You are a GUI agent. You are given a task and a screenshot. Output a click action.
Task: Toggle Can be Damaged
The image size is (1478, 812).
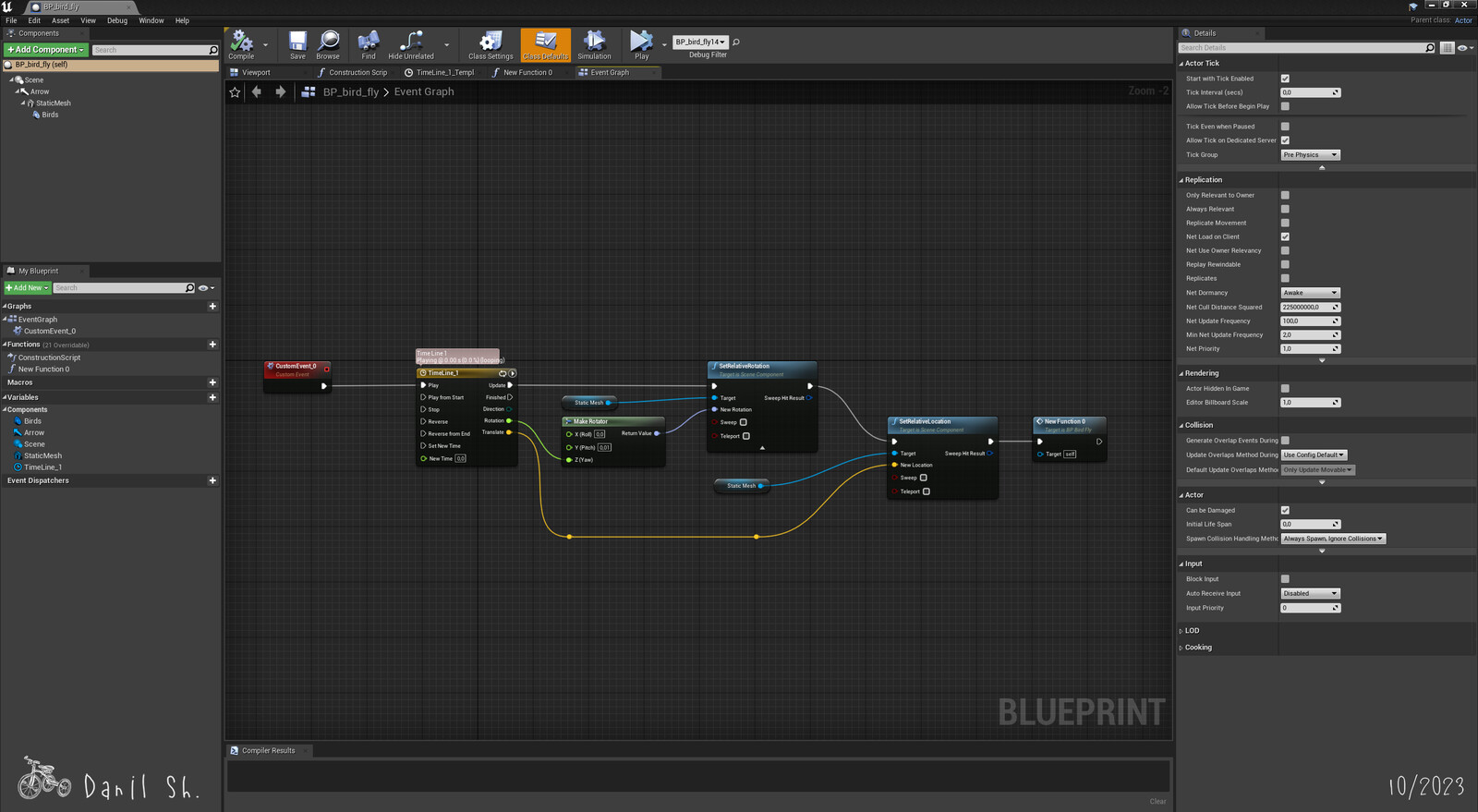(x=1285, y=510)
